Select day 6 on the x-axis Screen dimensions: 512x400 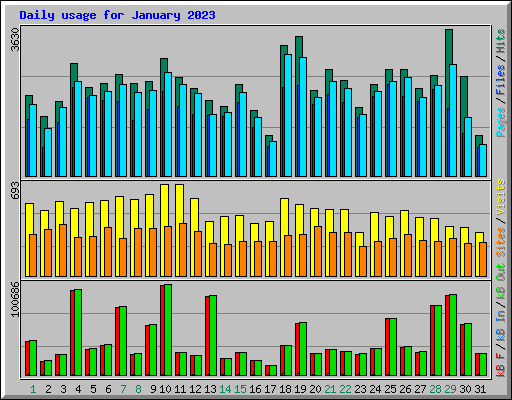pos(108,389)
